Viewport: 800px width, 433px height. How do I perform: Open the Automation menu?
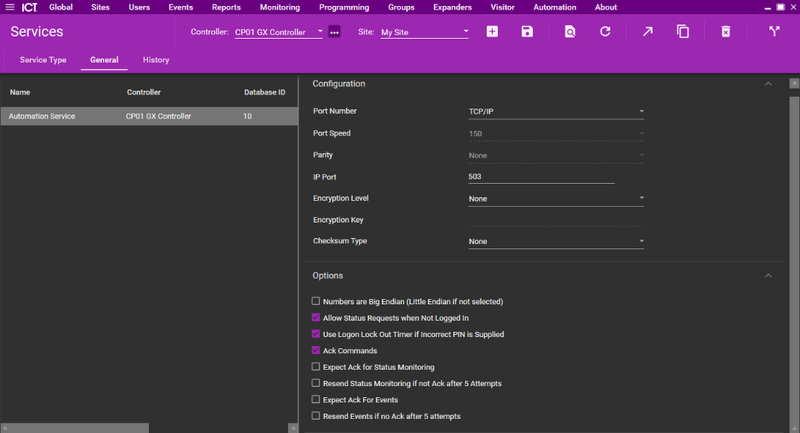(x=555, y=7)
